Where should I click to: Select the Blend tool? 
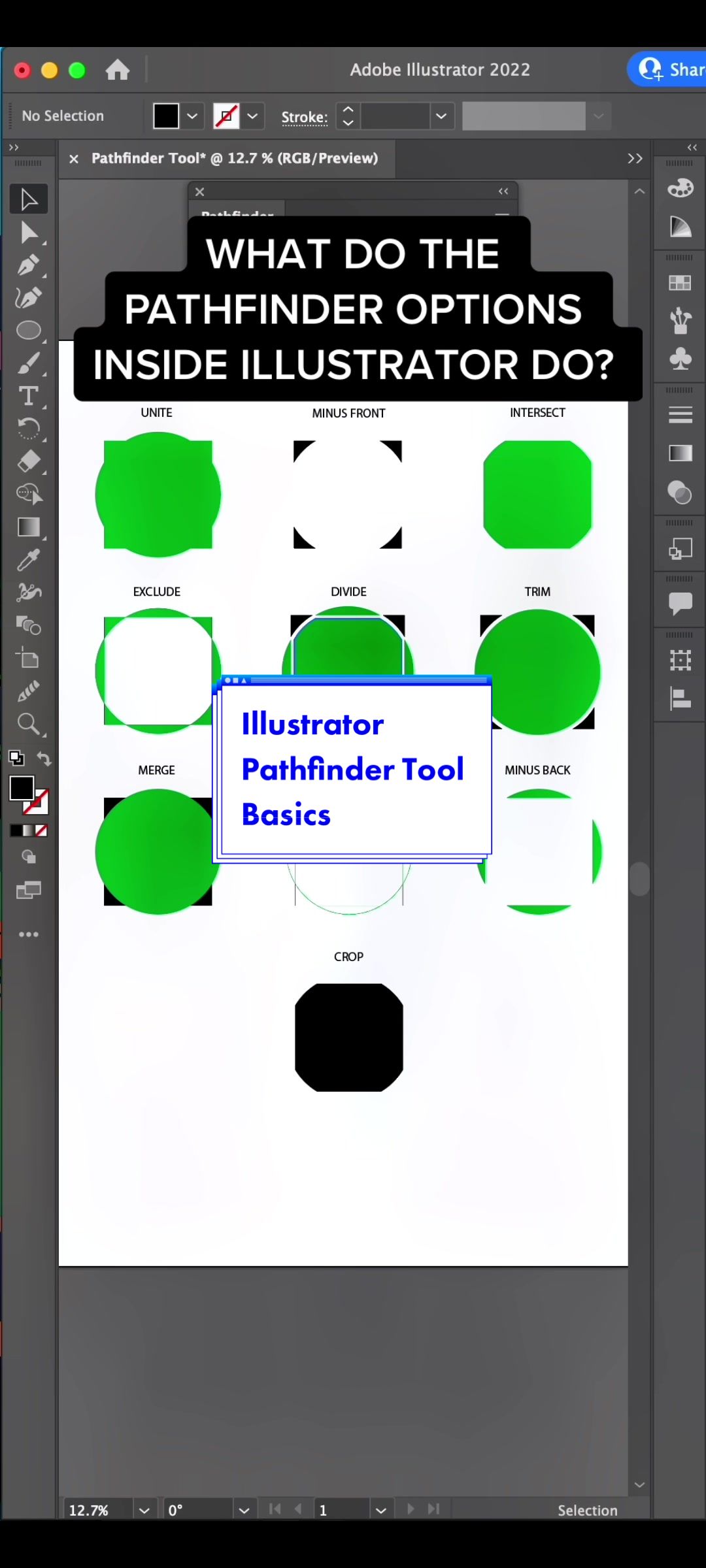pos(29,625)
